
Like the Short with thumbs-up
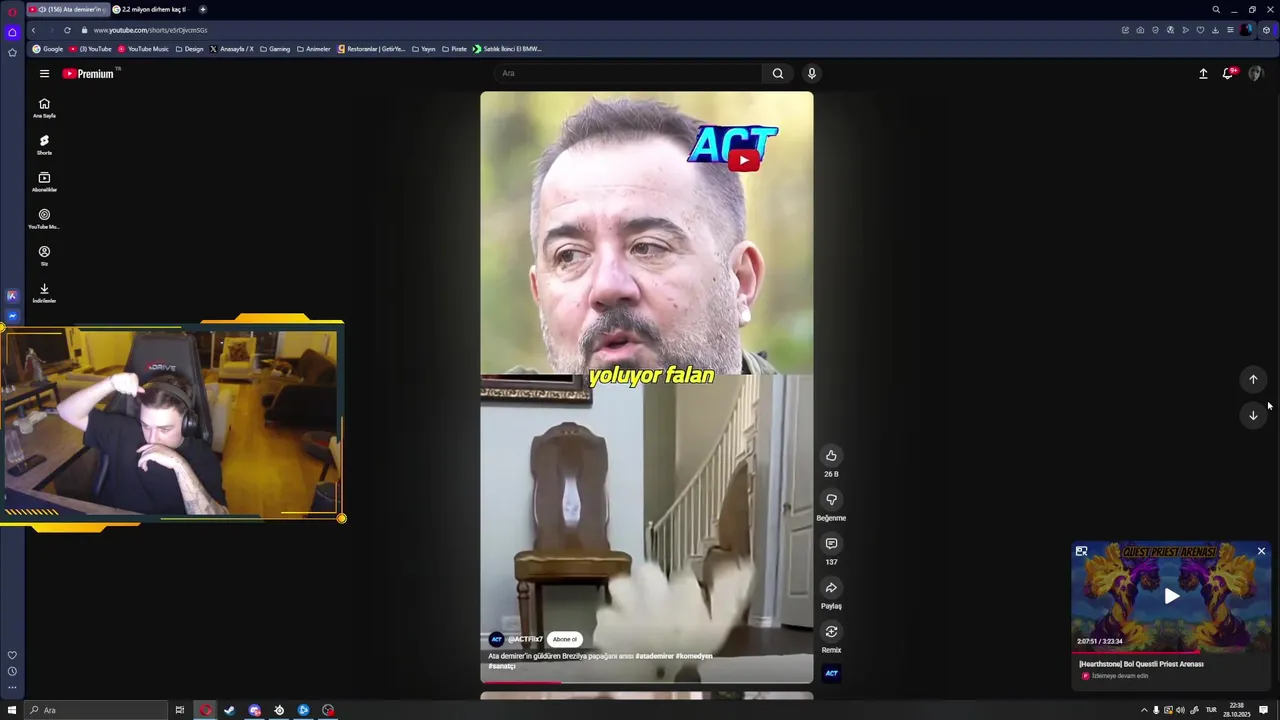pyautogui.click(x=831, y=456)
